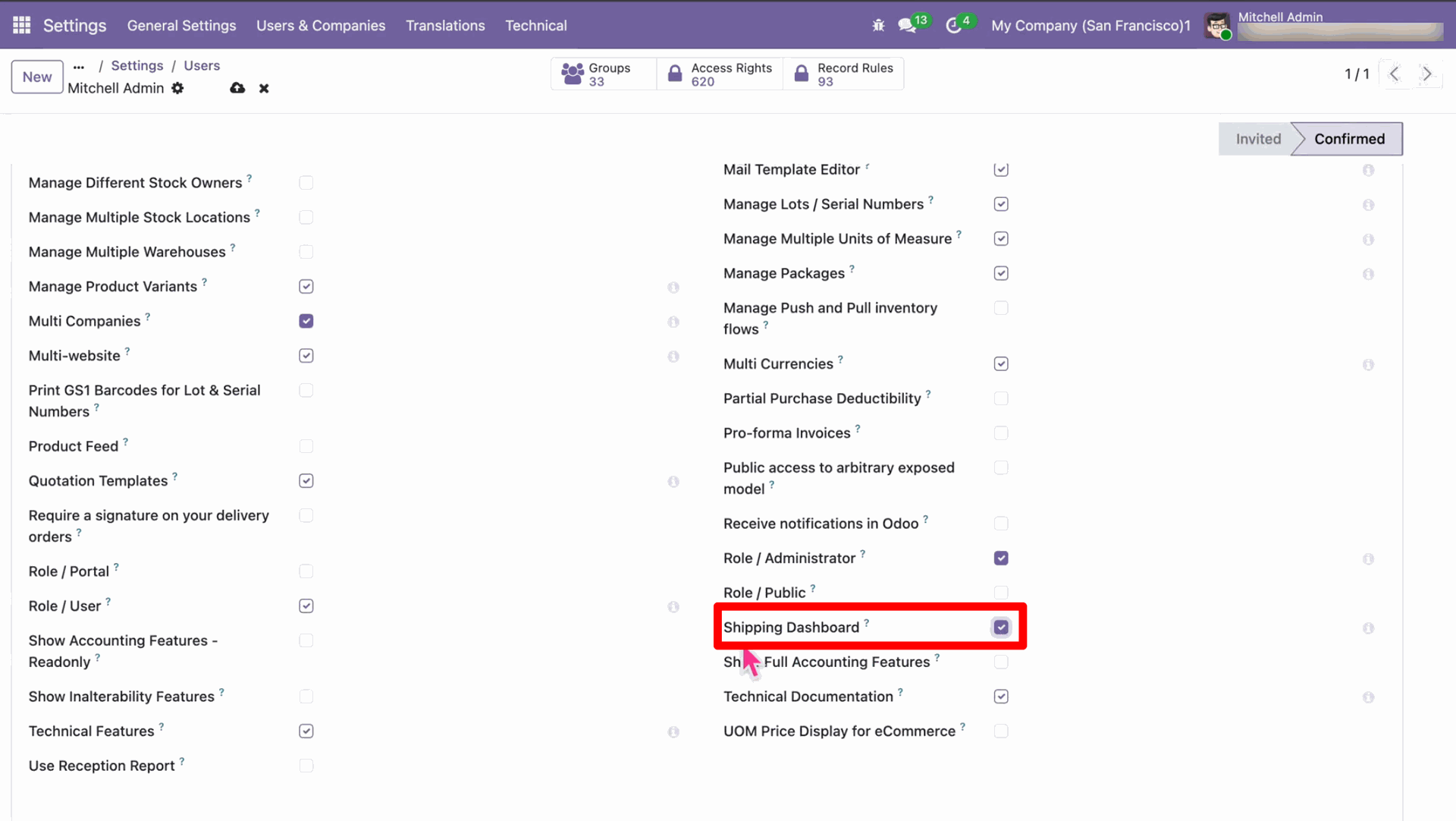Viewport: 1456px width, 821px height.
Task: Click the info icon on Role / Administrator row
Action: coord(1368,559)
